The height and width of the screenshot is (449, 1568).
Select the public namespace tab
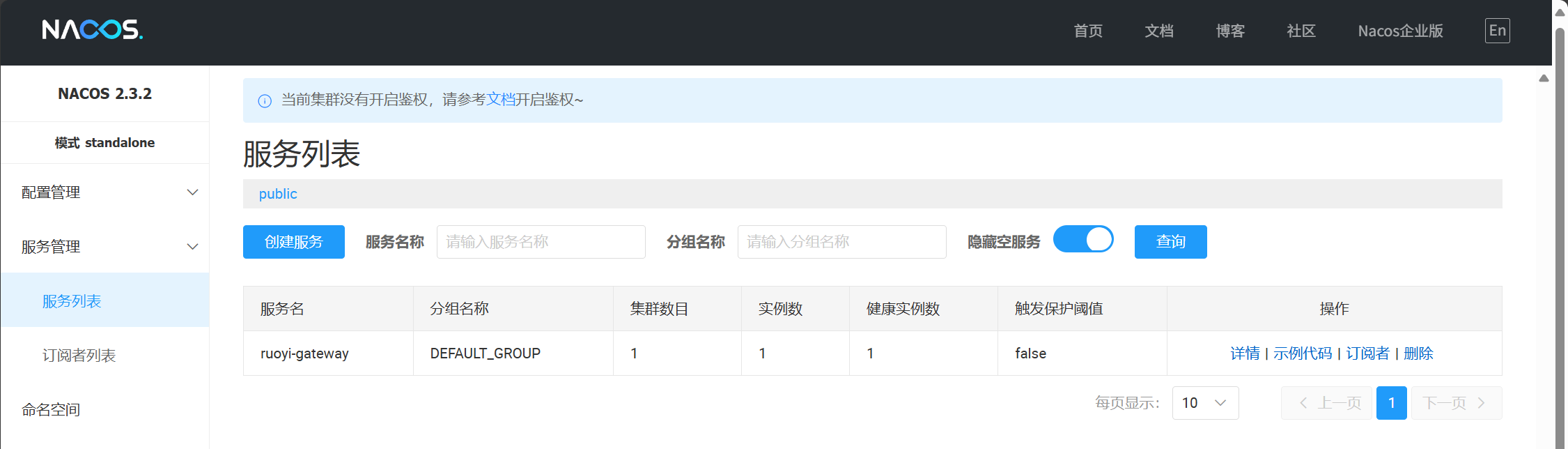[x=278, y=194]
